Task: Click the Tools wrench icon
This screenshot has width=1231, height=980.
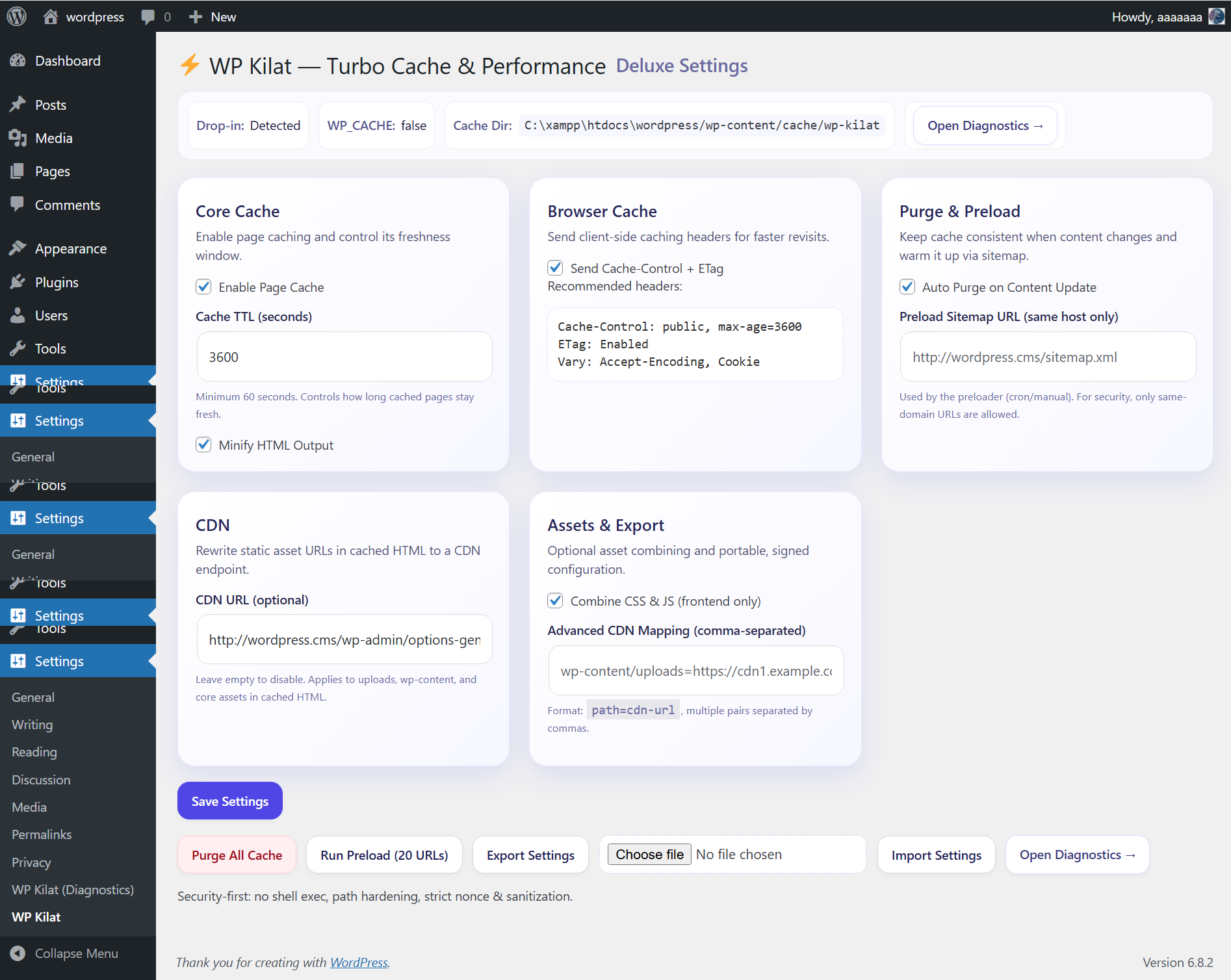Action: click(x=18, y=348)
